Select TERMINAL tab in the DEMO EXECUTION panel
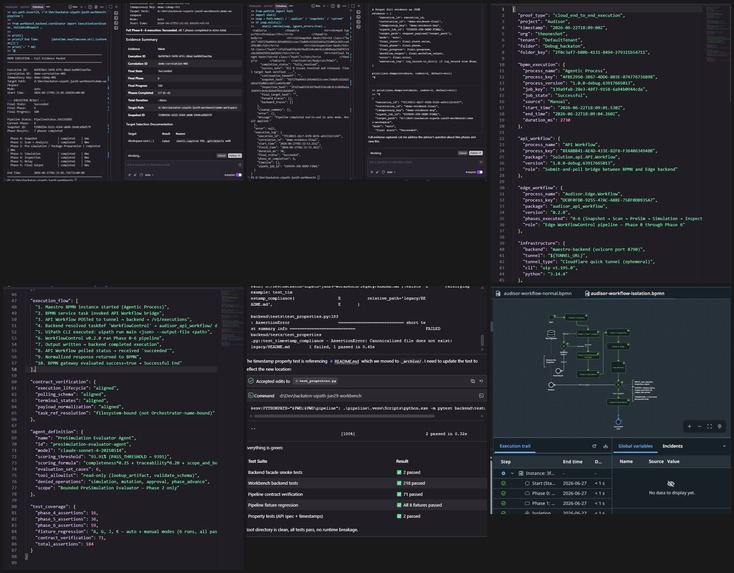This screenshot has width=734, height=573. click(x=37, y=7)
